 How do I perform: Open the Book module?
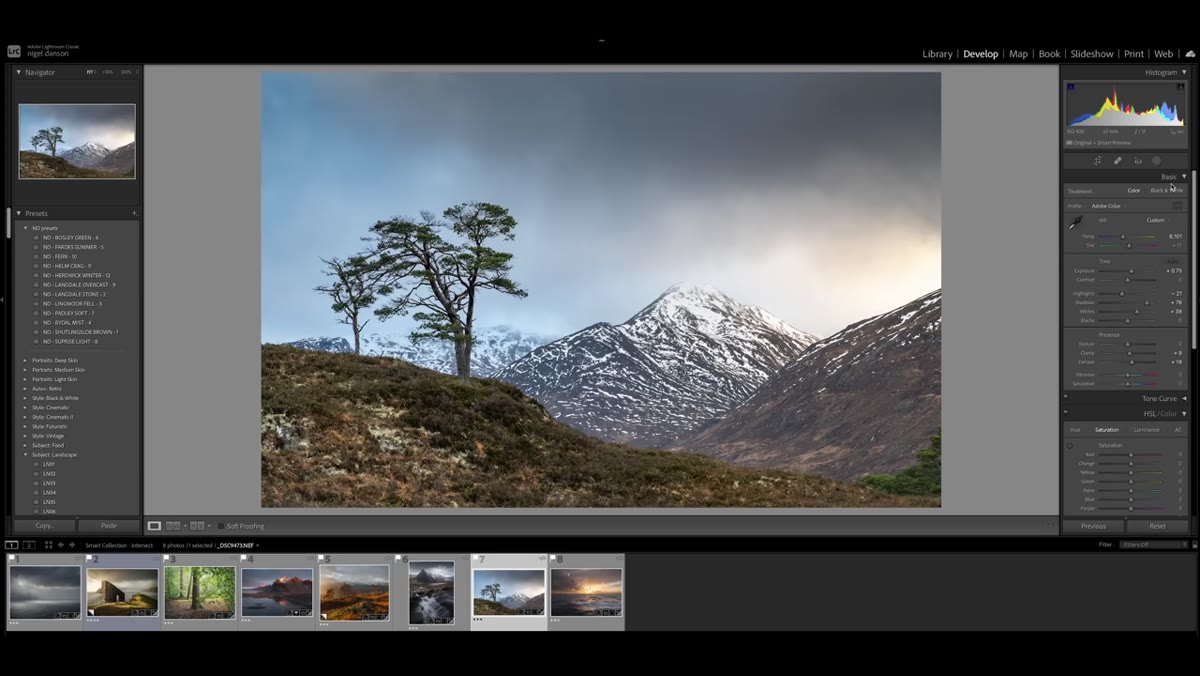coord(1049,54)
